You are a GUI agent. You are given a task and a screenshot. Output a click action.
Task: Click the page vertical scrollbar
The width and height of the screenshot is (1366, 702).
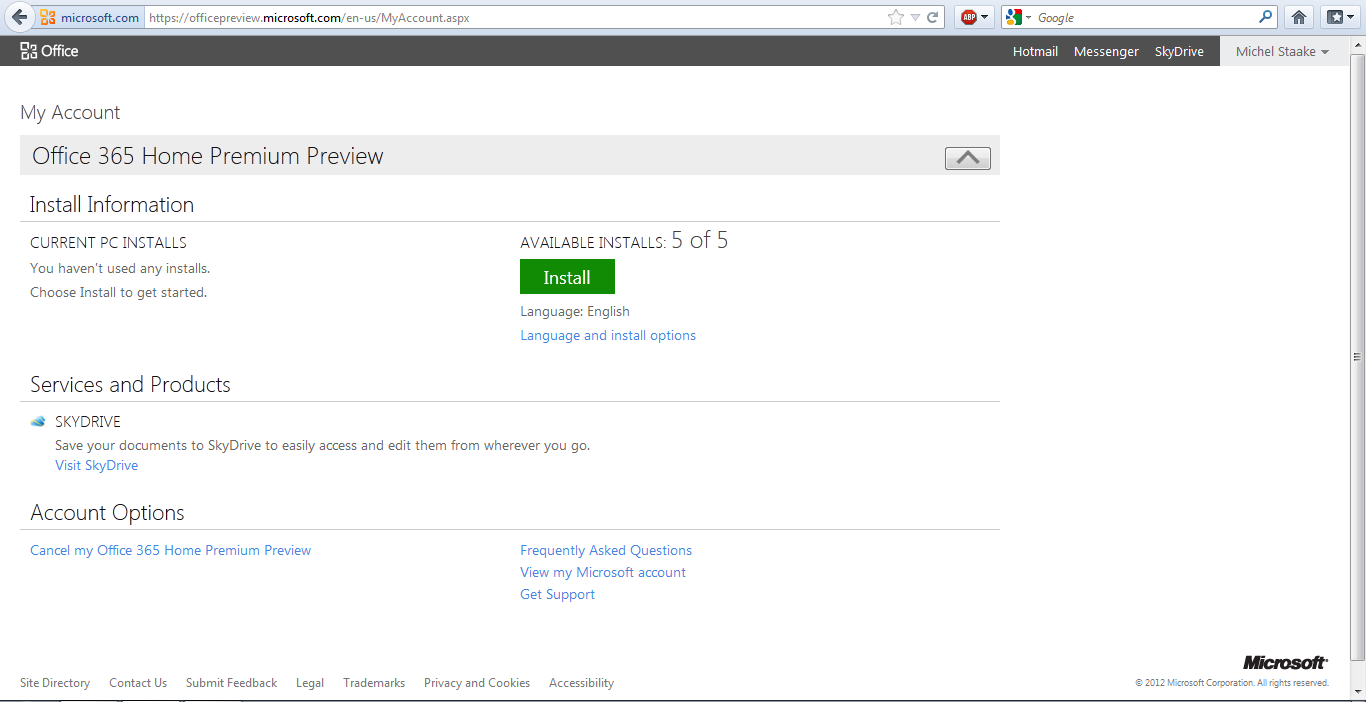point(1357,356)
